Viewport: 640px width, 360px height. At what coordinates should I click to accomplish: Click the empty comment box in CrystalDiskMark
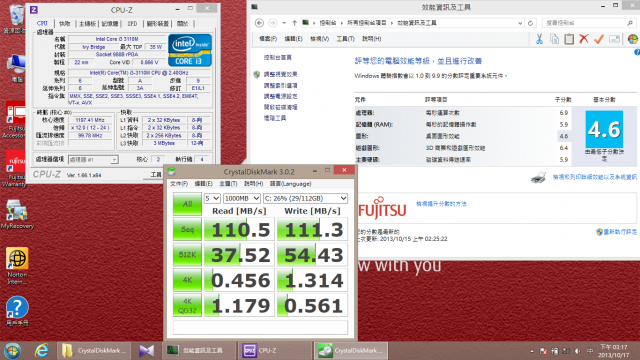coord(260,327)
